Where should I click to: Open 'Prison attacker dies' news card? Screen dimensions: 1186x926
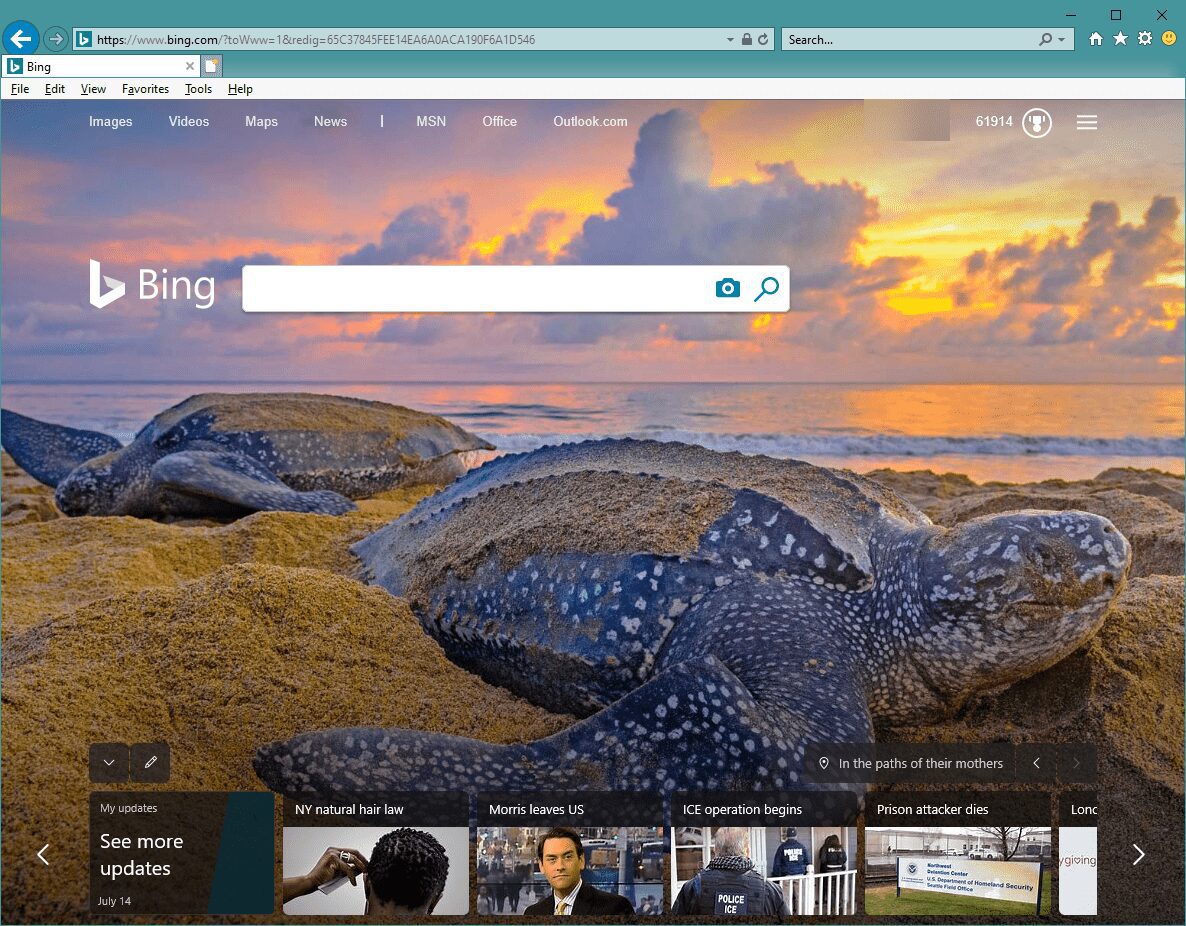pos(958,853)
